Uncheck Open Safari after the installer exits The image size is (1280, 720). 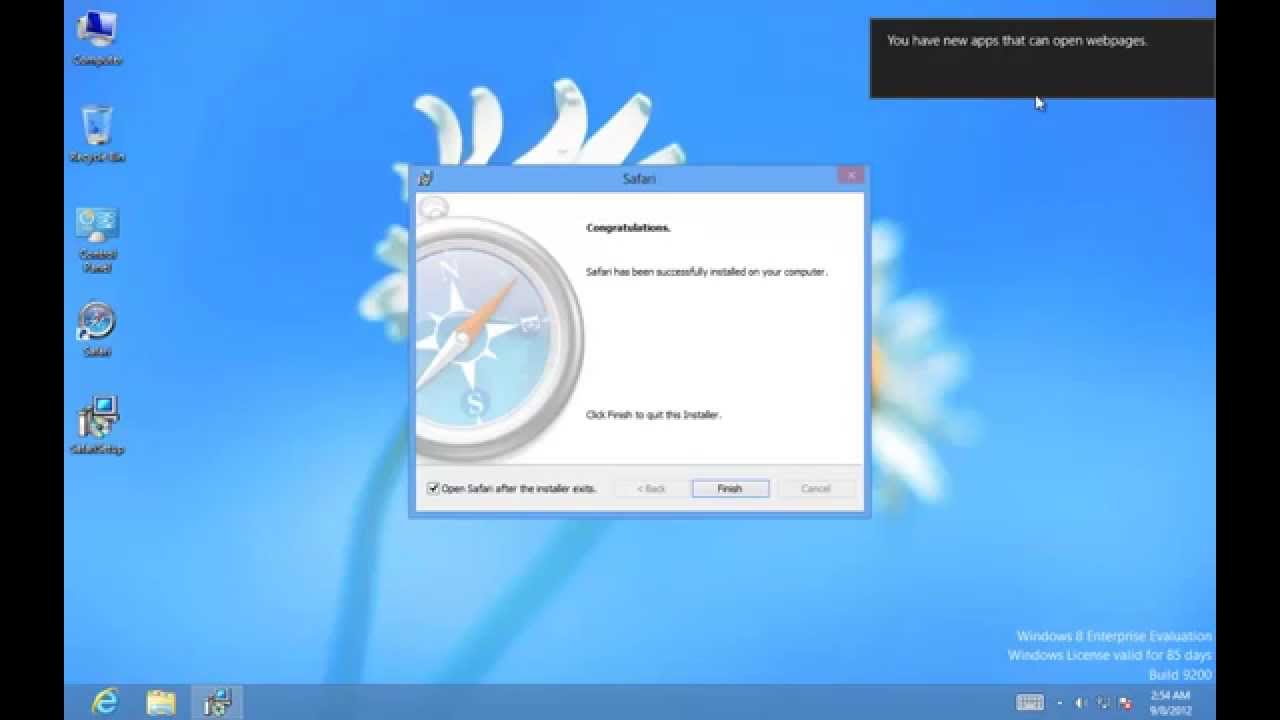pyautogui.click(x=433, y=488)
